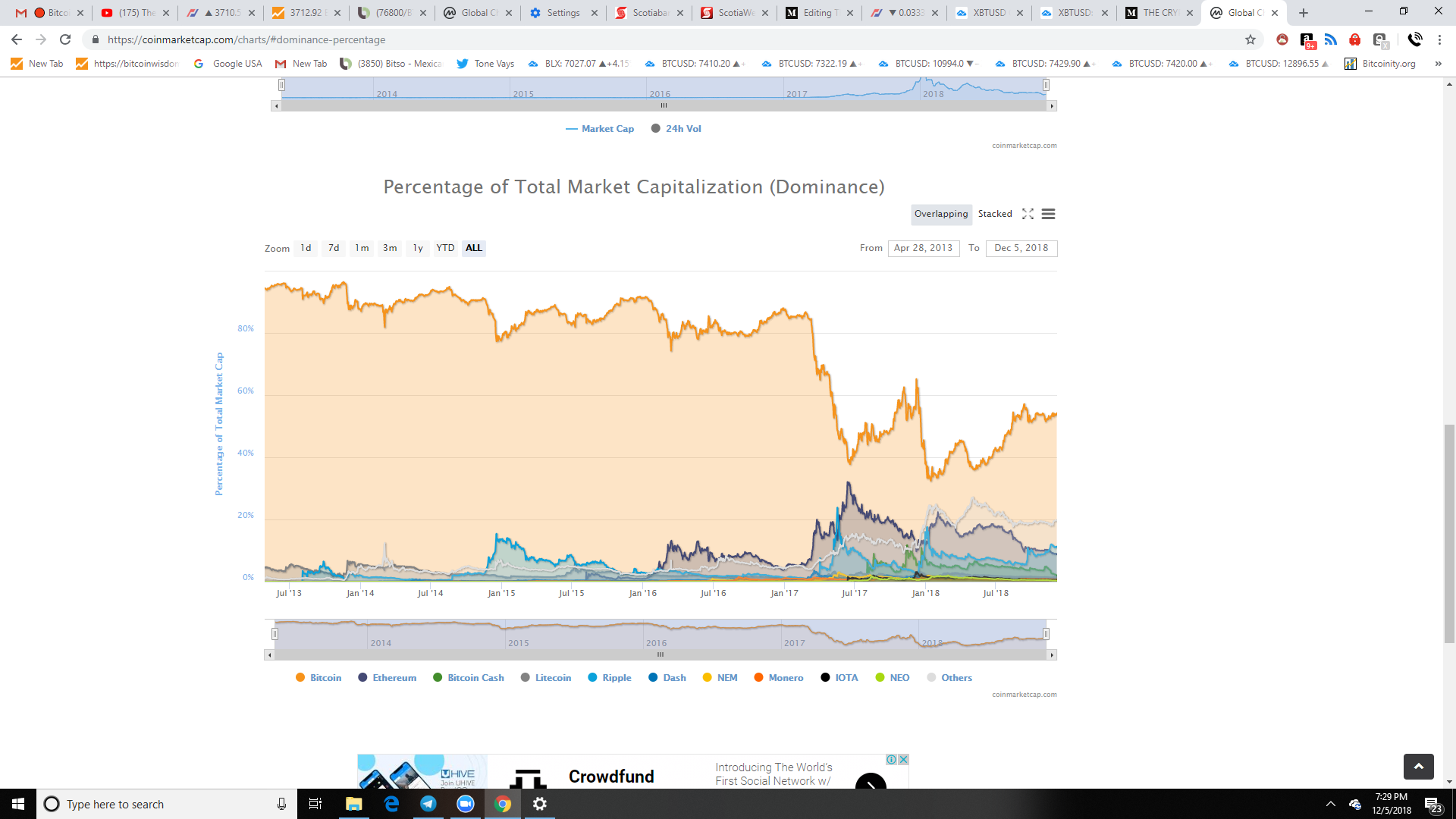The height and width of the screenshot is (819, 1456).
Task: Toggle Dash series in legend
Action: coord(667,678)
